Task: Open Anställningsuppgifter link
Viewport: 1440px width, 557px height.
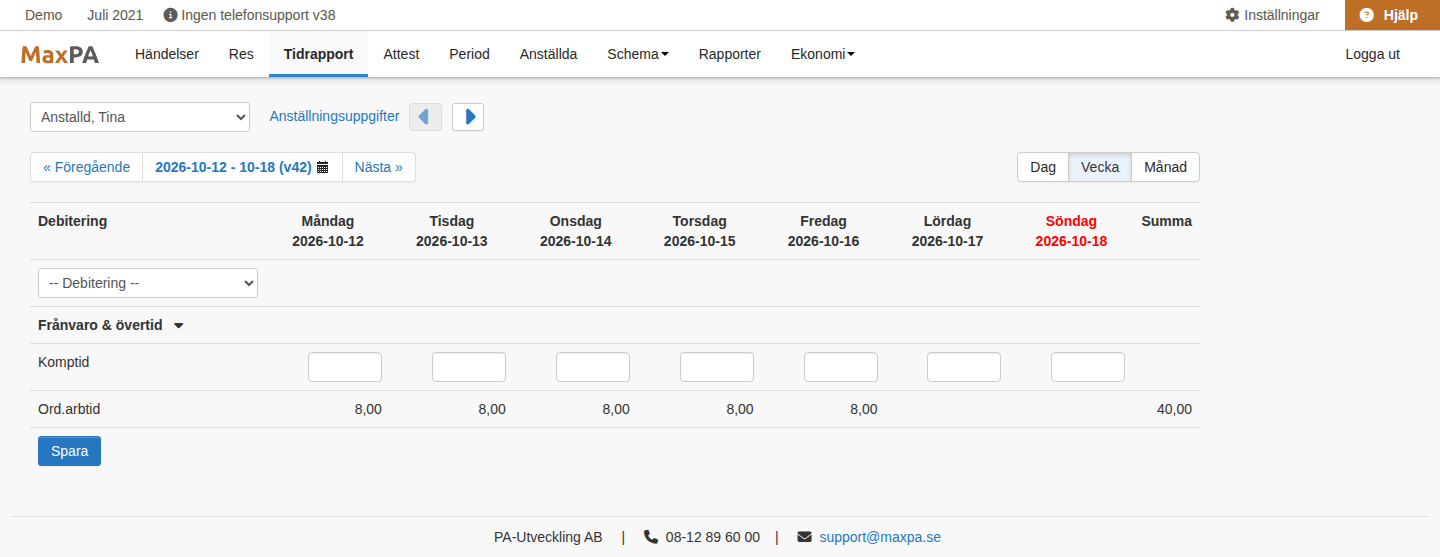Action: [x=334, y=117]
